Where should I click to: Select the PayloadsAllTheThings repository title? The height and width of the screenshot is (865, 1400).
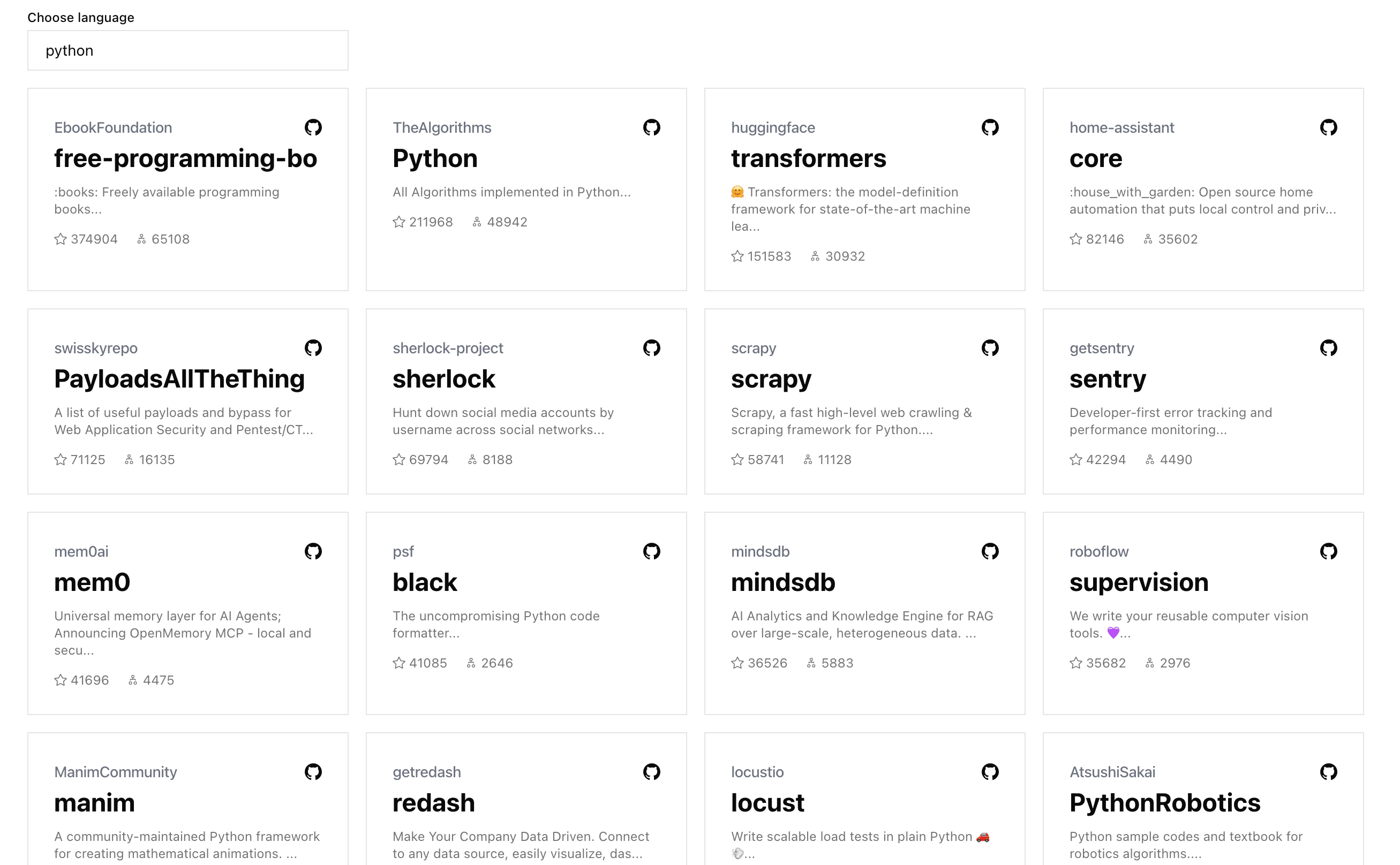179,380
